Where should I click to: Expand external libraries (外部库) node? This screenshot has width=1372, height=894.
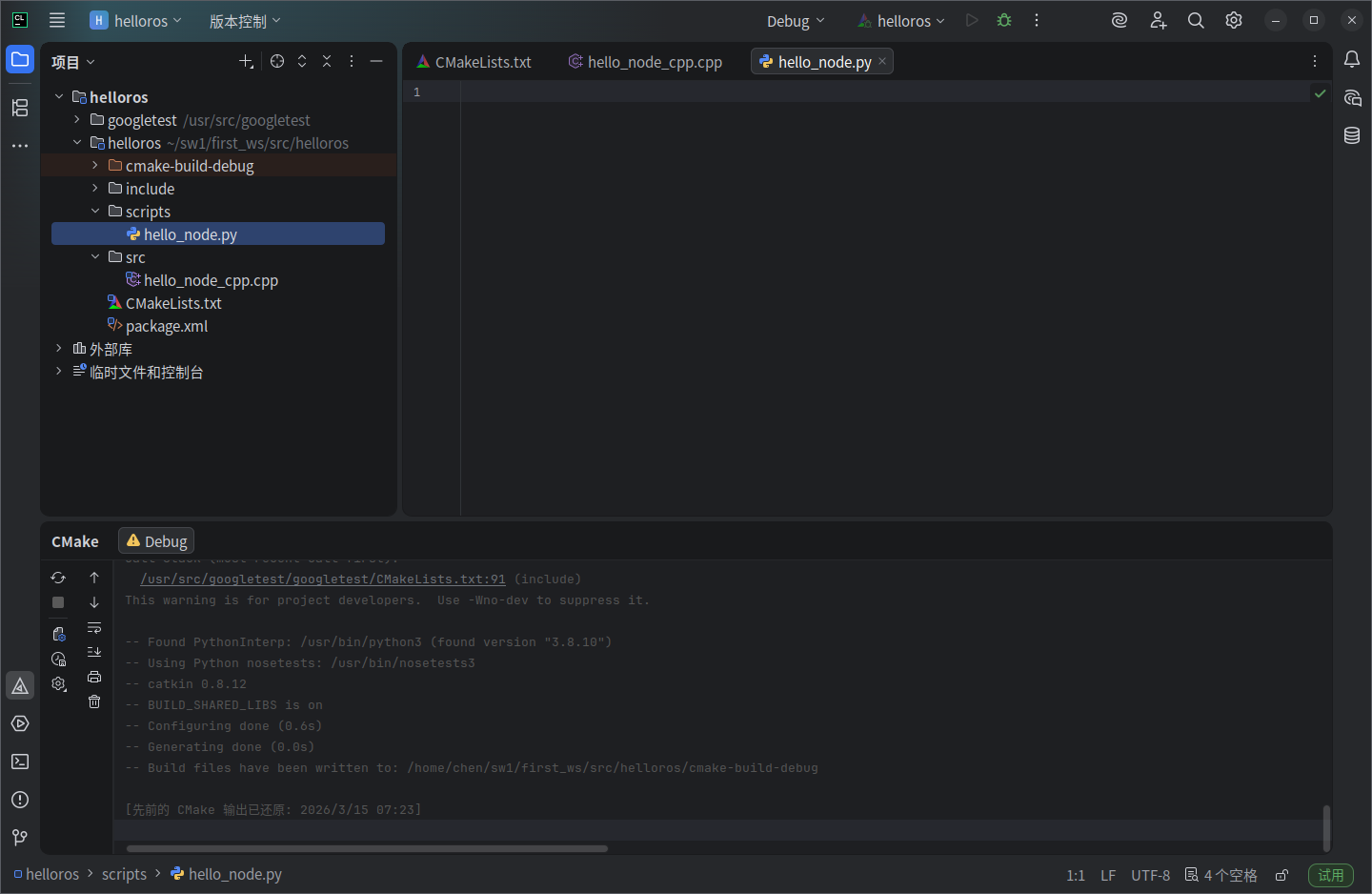pos(59,348)
